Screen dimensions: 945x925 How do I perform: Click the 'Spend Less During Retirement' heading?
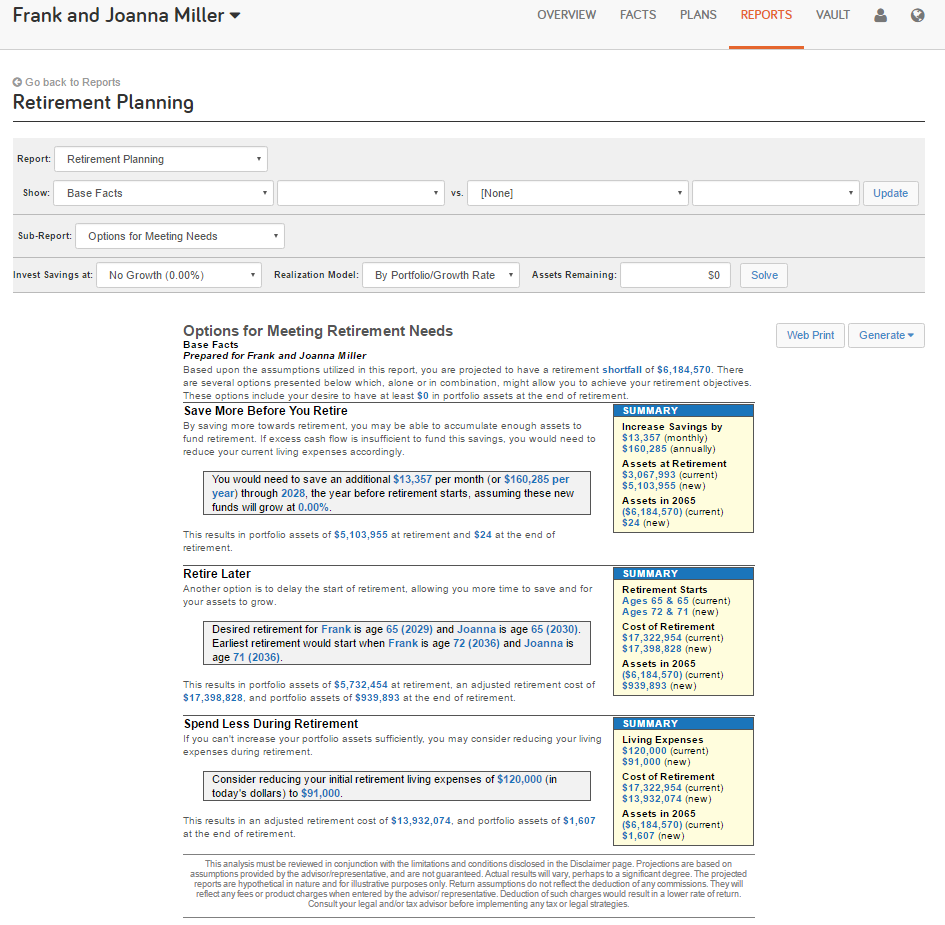(271, 724)
